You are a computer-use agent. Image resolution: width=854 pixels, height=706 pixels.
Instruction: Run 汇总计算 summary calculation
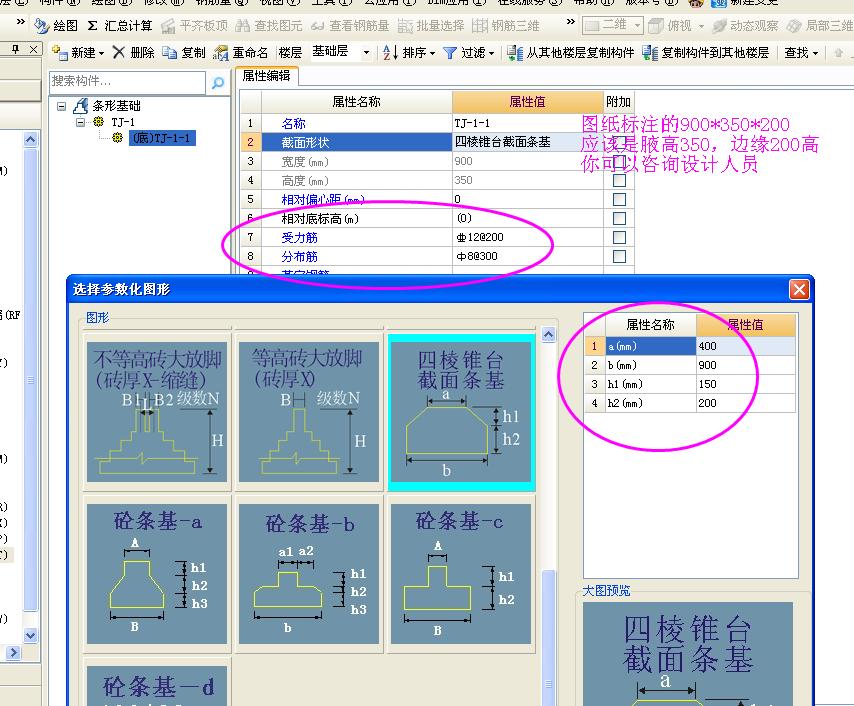pyautogui.click(x=120, y=26)
